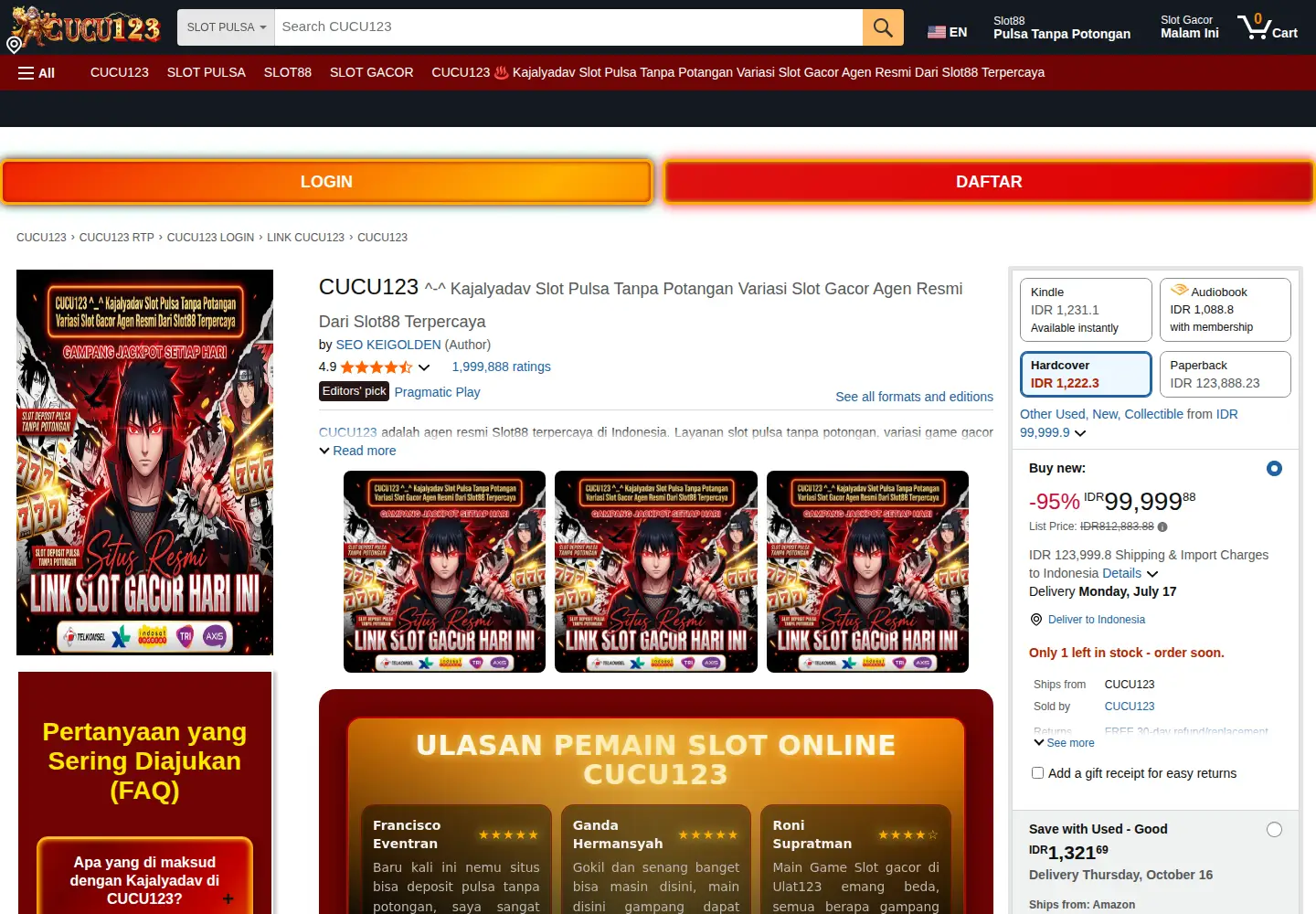The width and height of the screenshot is (1316, 914).
Task: Expand See more seller info
Action: coord(1064,743)
